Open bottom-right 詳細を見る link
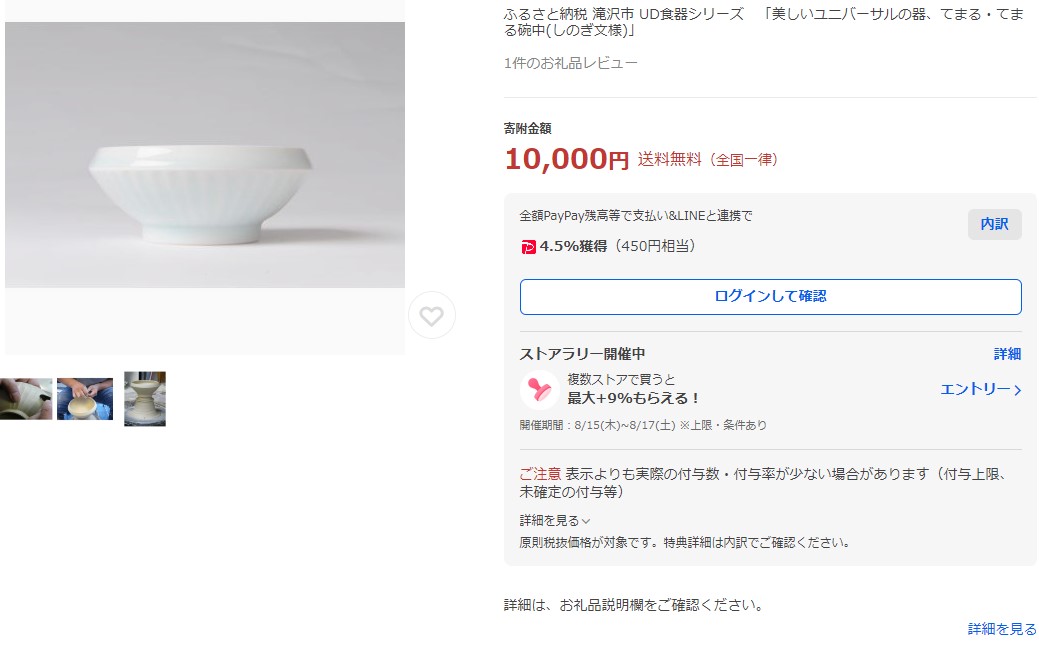 tap(1002, 629)
